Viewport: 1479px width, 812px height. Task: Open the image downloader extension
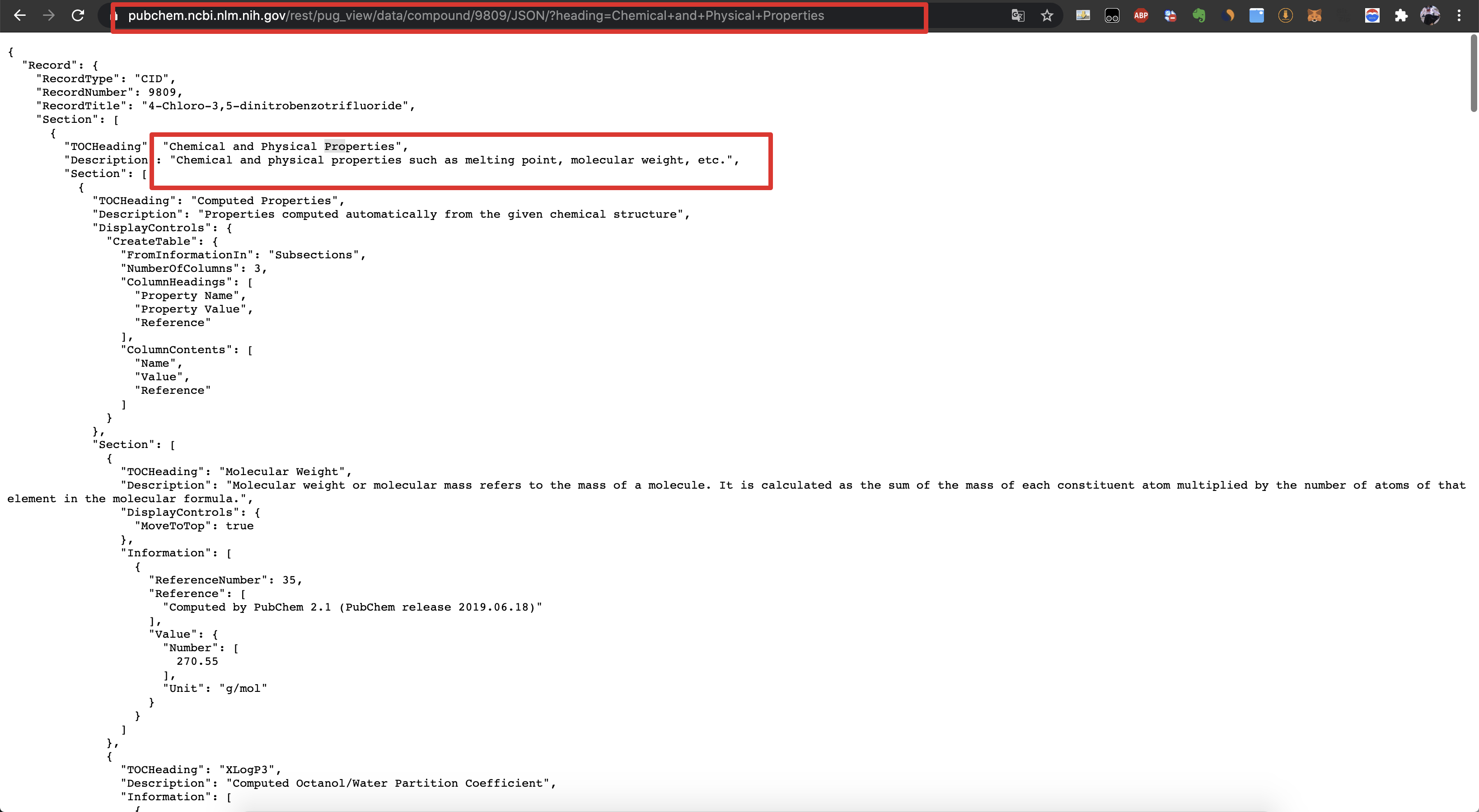point(1083,15)
